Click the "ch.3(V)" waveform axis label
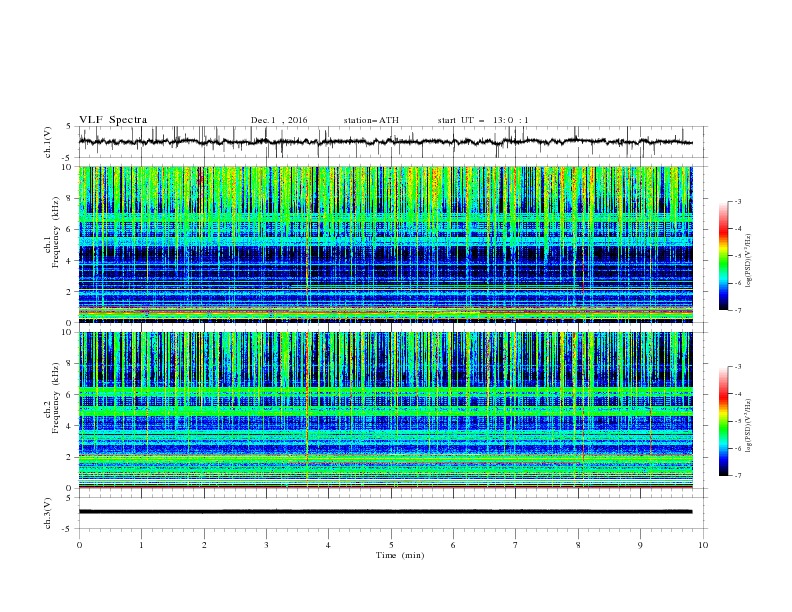Screen dimensions: 792x612 (48, 513)
